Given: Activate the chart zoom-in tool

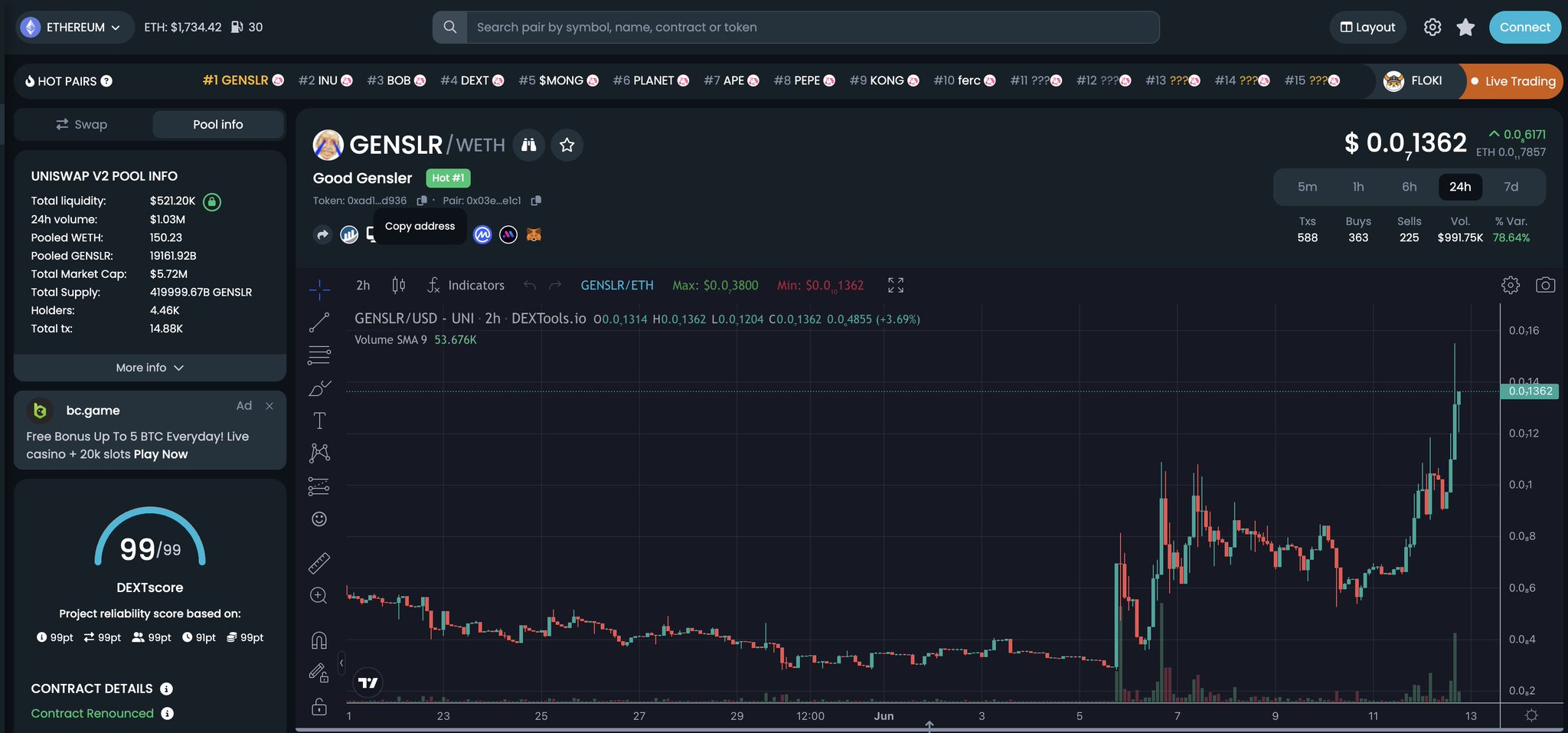Looking at the screenshot, I should pyautogui.click(x=319, y=595).
